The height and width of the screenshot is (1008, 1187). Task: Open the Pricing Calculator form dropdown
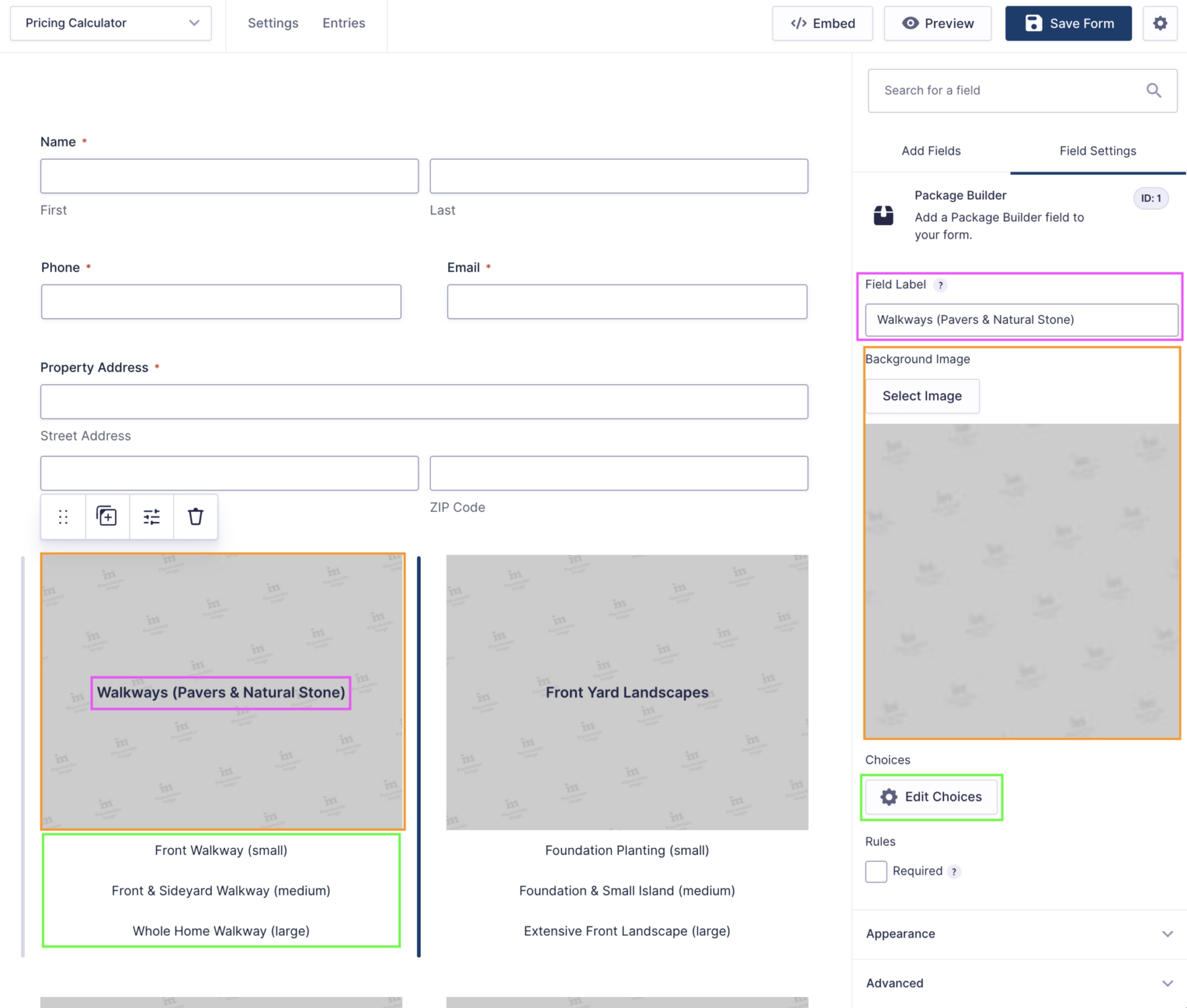[x=111, y=23]
